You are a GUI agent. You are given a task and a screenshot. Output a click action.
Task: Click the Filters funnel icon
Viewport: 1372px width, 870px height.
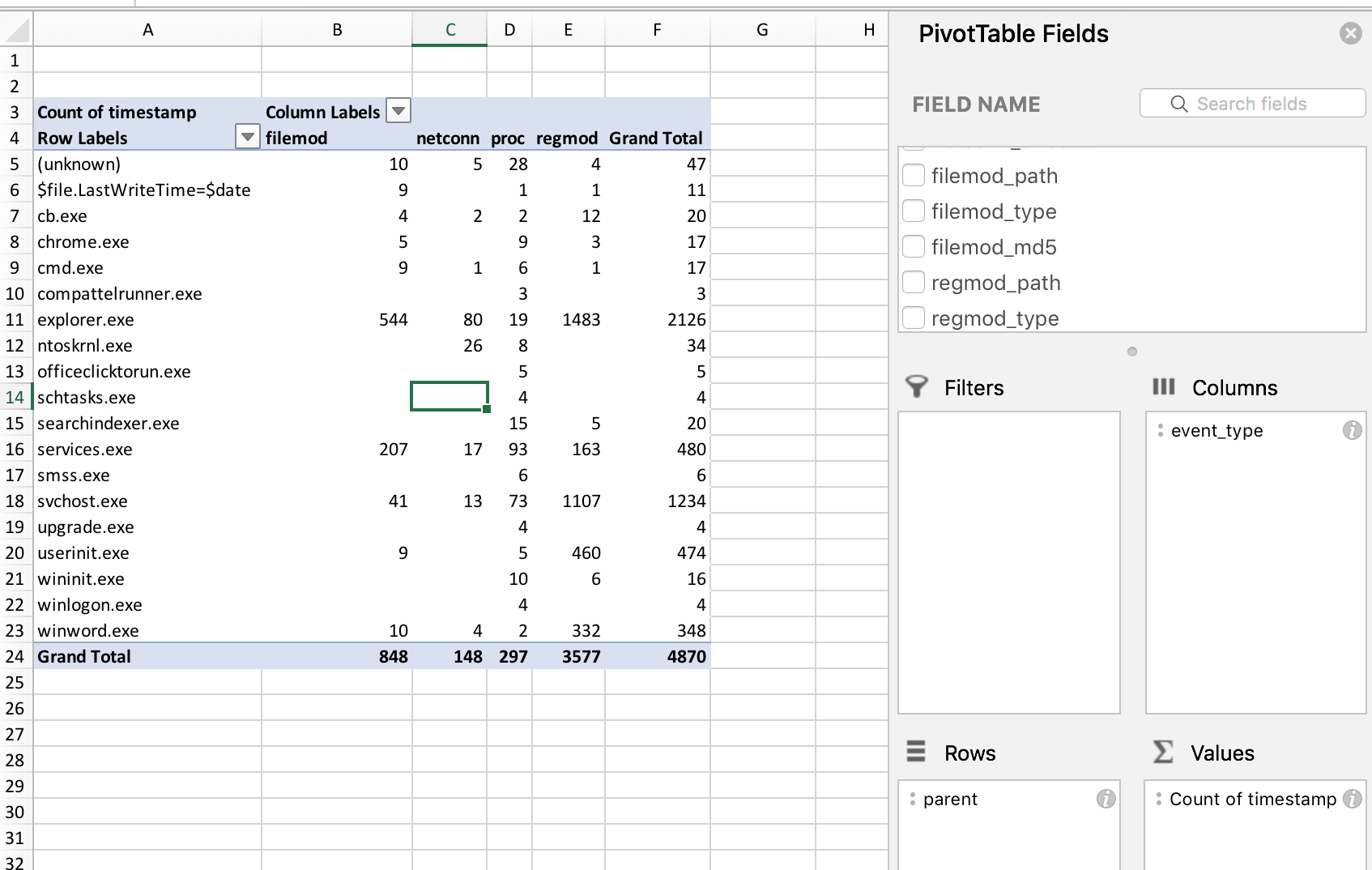coord(916,387)
